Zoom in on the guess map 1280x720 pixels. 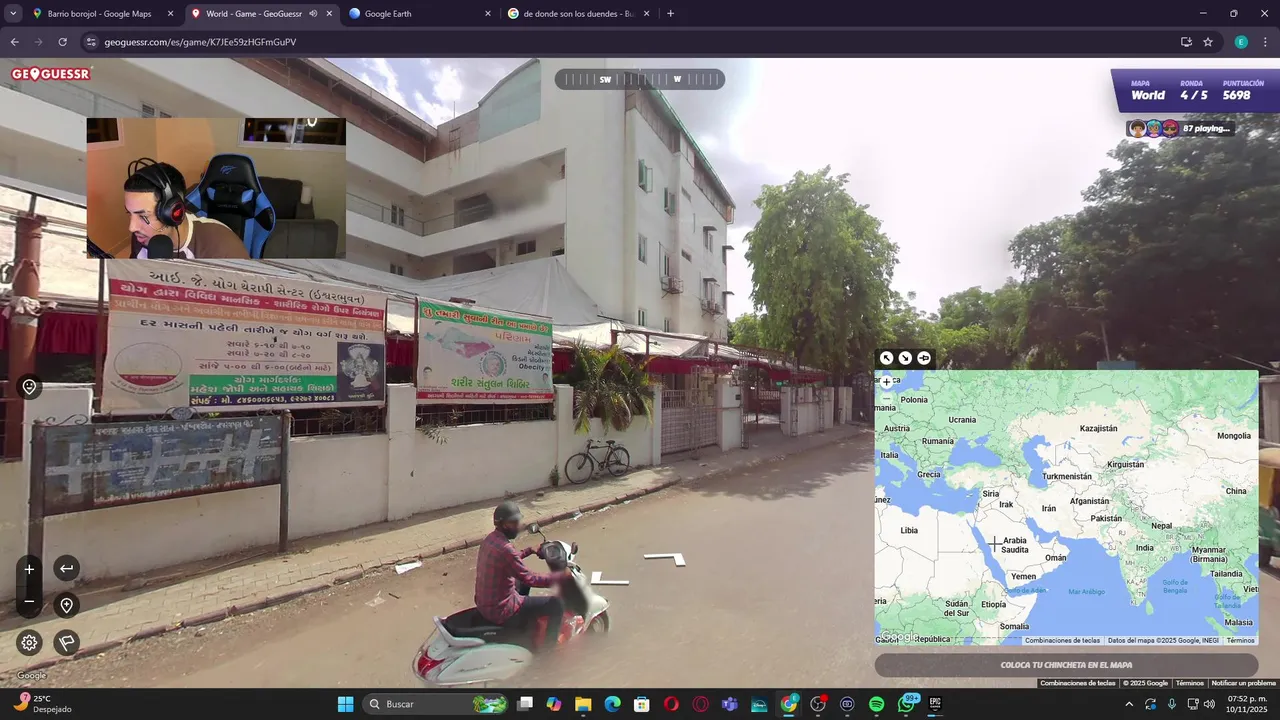(886, 382)
